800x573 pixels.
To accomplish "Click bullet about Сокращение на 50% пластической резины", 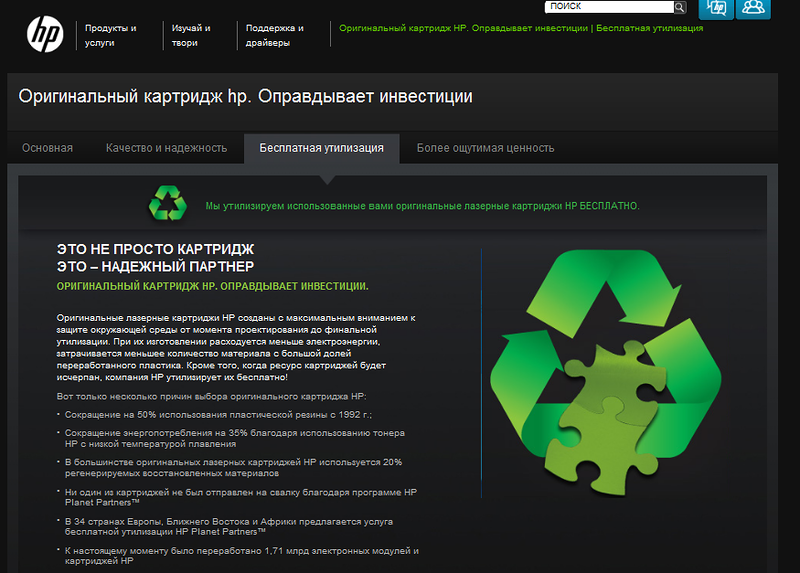I will 218,415.
